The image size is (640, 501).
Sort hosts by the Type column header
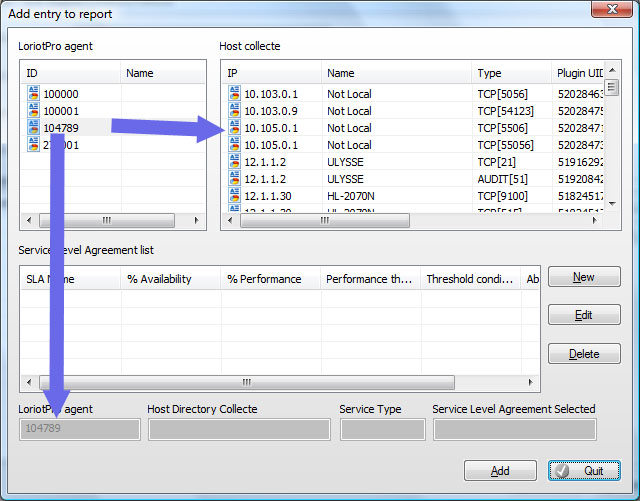point(510,73)
